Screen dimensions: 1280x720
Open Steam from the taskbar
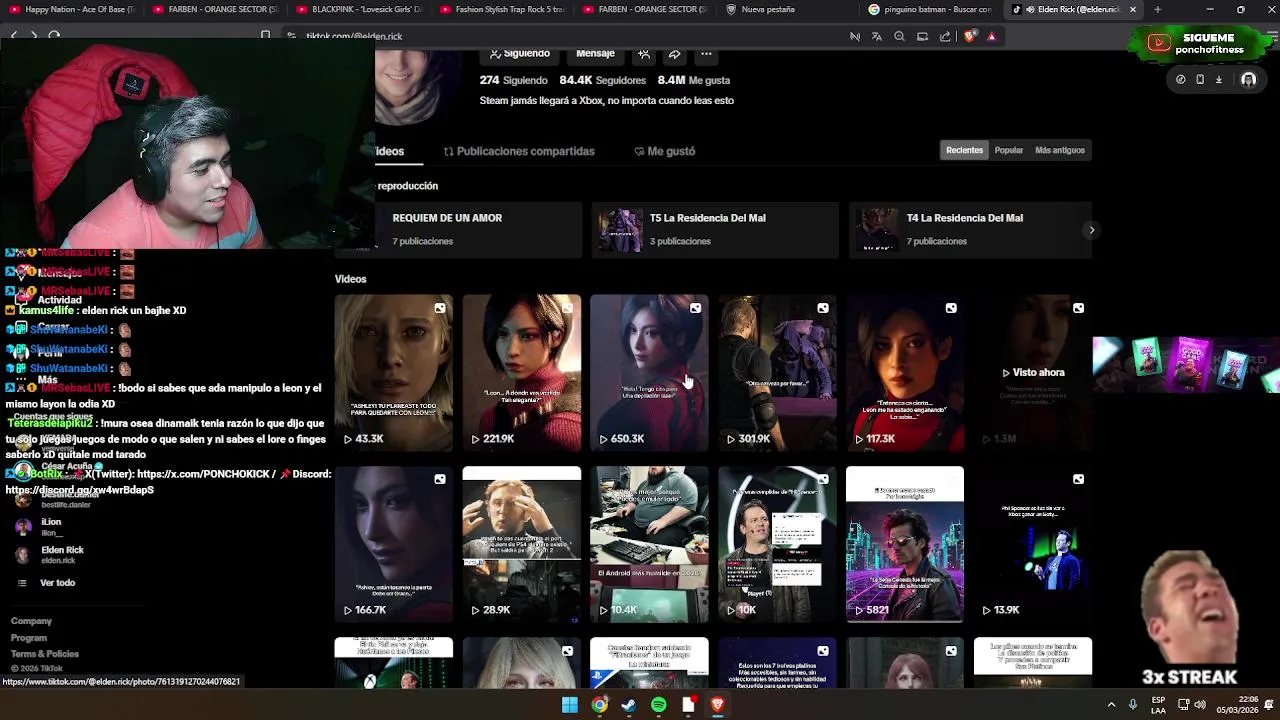click(x=629, y=705)
